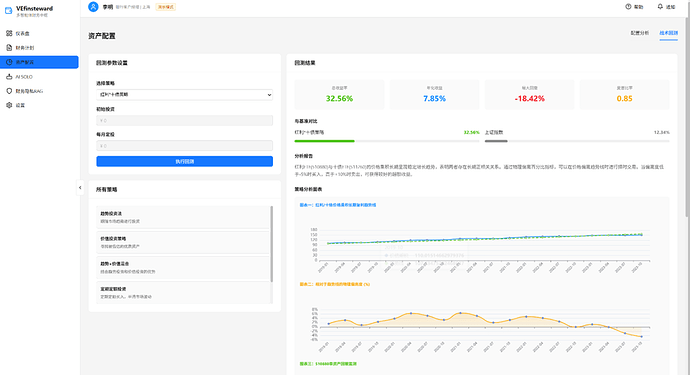Open help via the question mark icon

628,7
